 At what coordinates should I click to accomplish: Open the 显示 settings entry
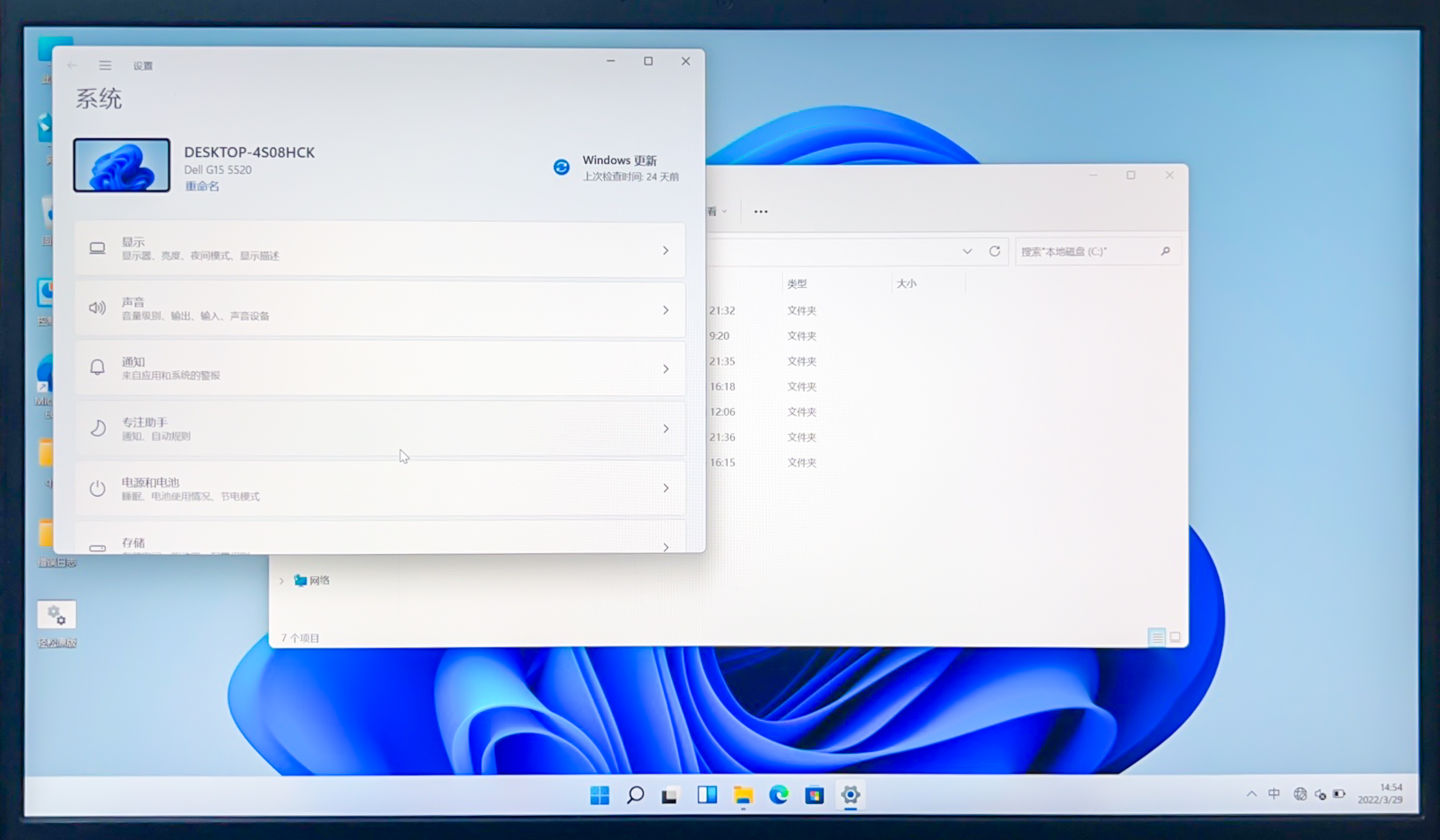(x=380, y=249)
